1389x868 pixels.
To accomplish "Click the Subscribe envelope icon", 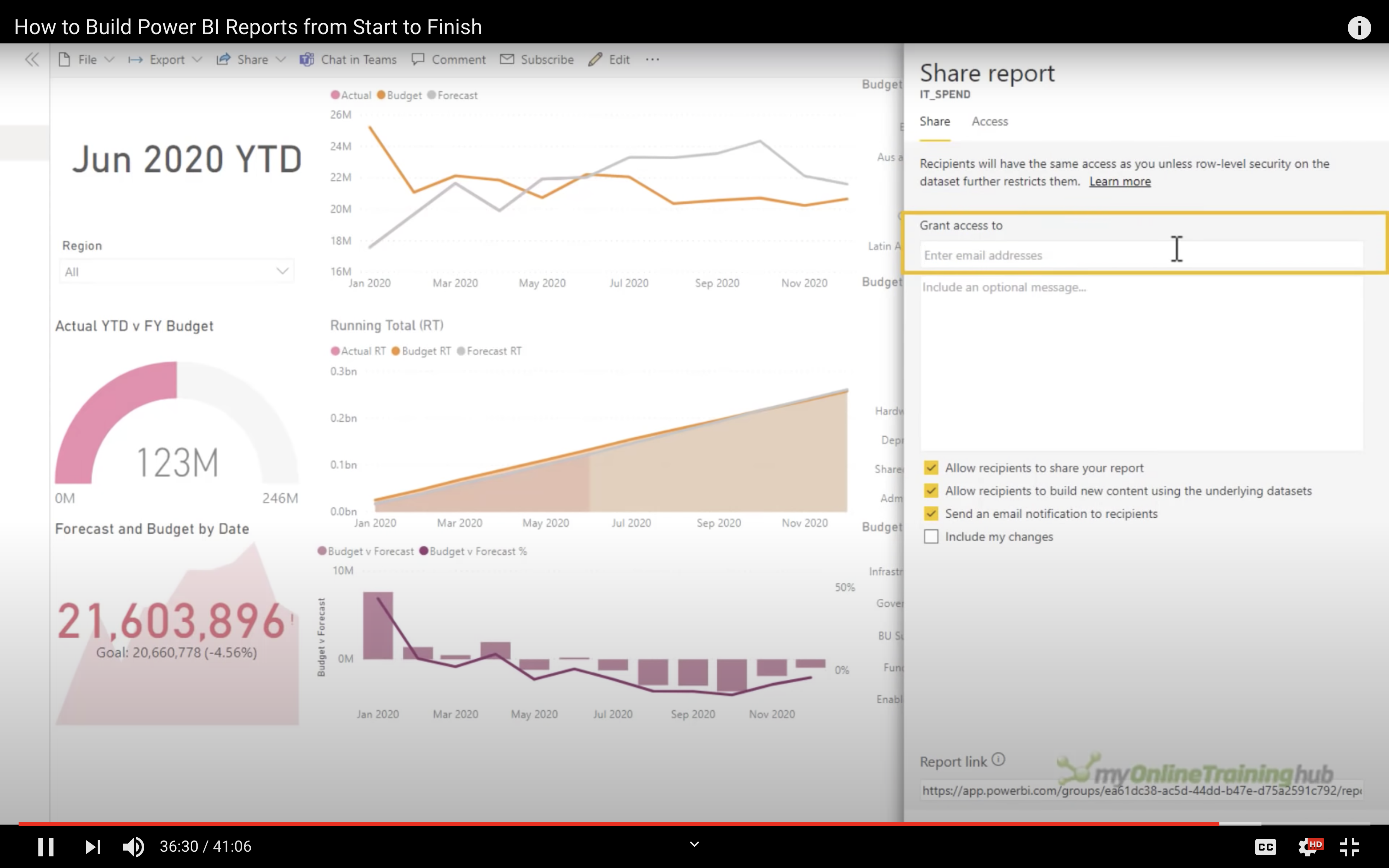I will coord(507,59).
